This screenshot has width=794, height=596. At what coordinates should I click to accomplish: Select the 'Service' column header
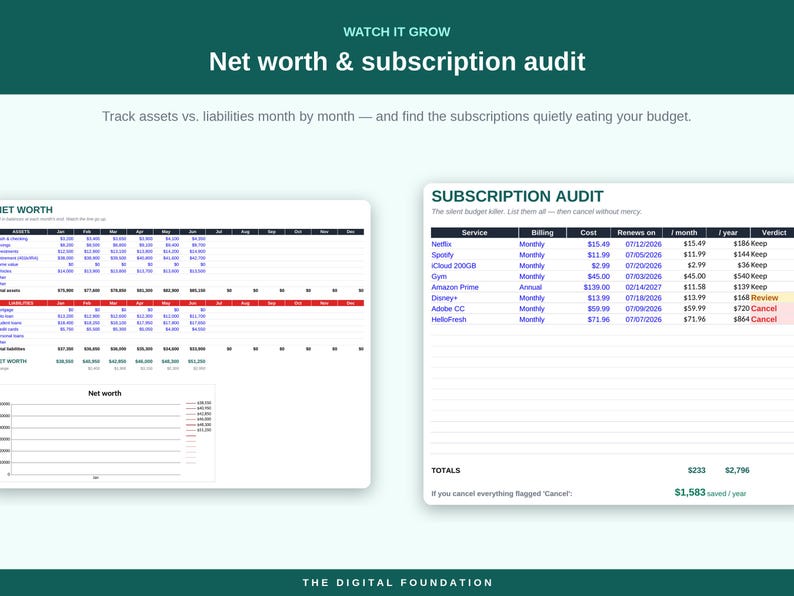(x=474, y=233)
